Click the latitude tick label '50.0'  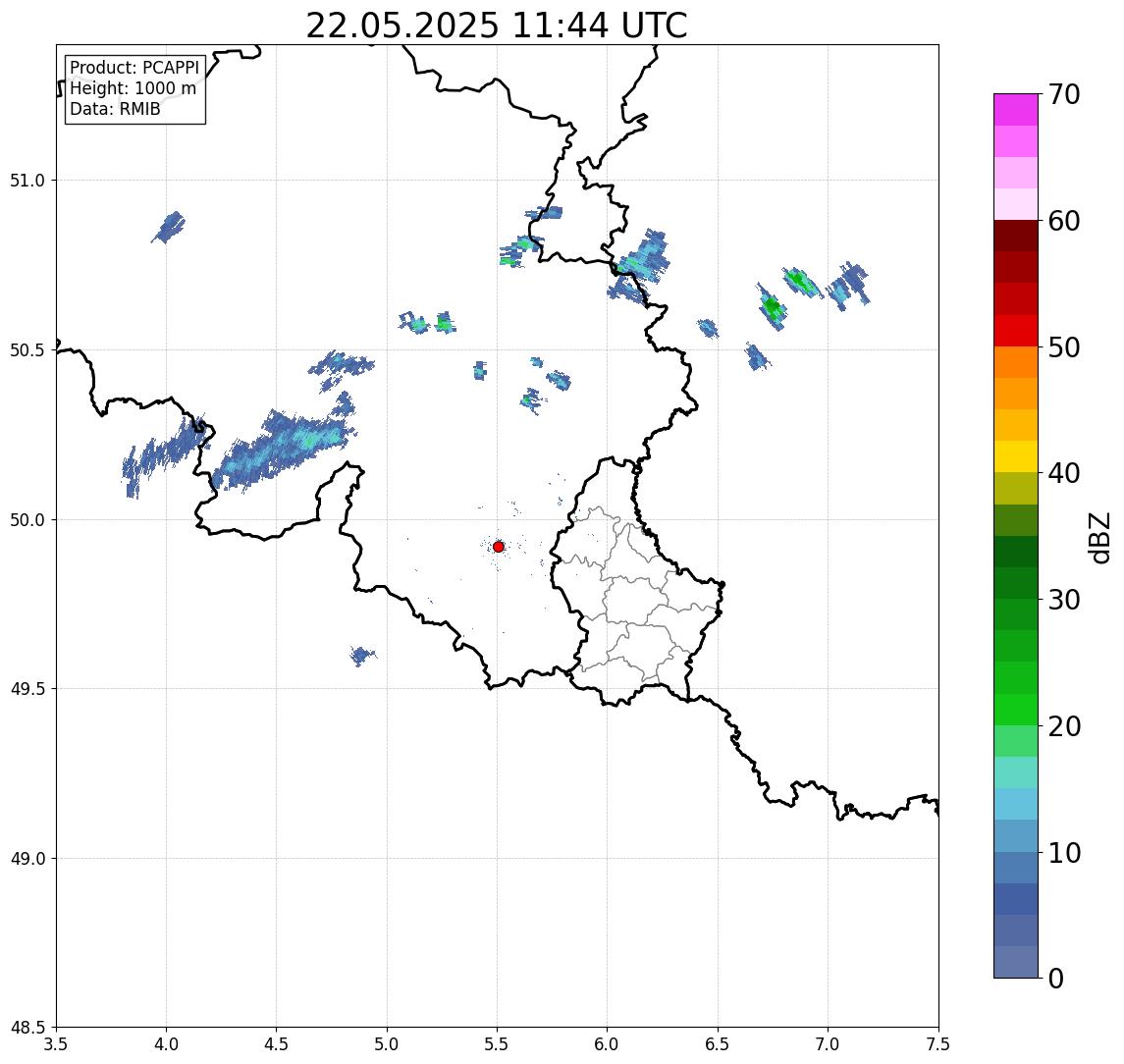27,520
